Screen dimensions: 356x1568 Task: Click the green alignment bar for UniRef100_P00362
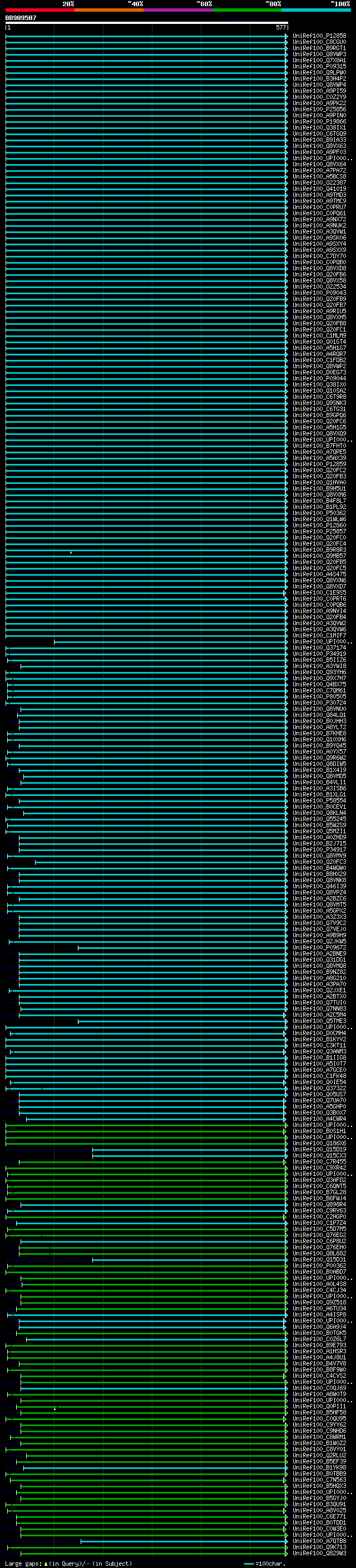147,1265
